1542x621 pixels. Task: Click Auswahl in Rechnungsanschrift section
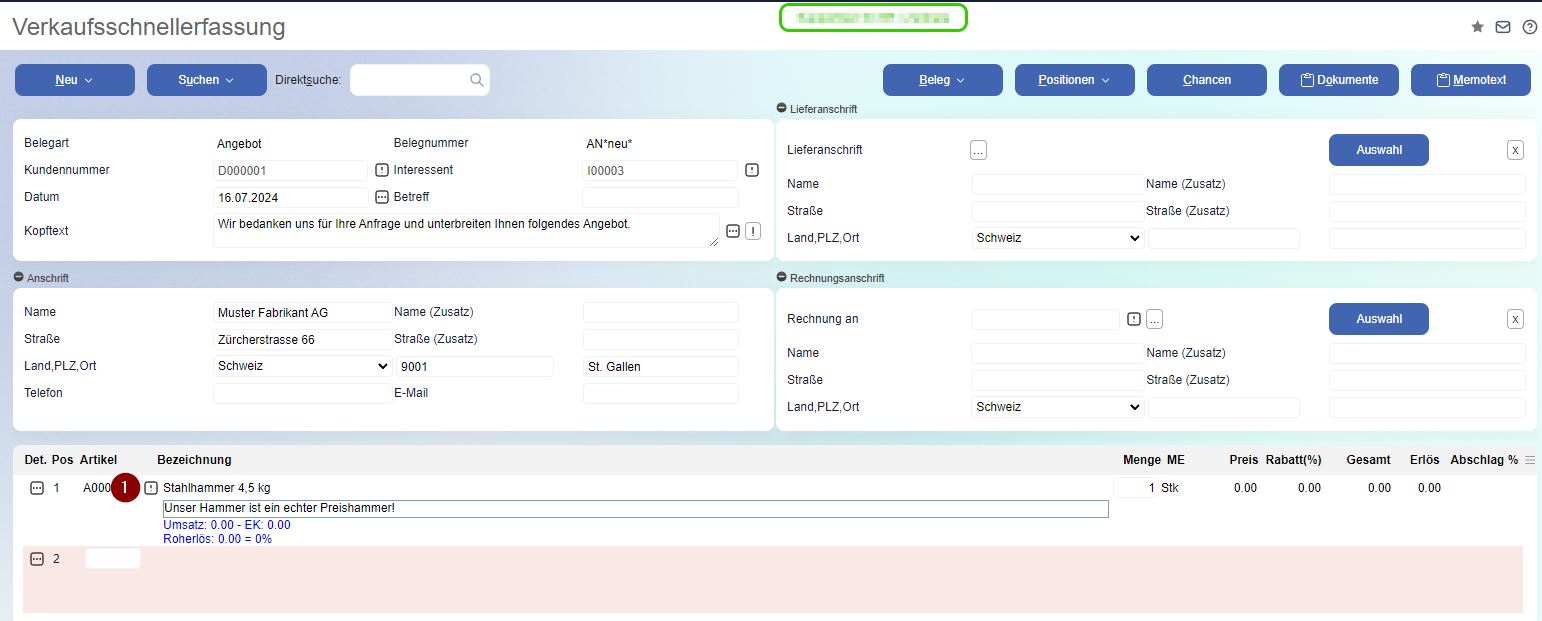(x=1379, y=319)
